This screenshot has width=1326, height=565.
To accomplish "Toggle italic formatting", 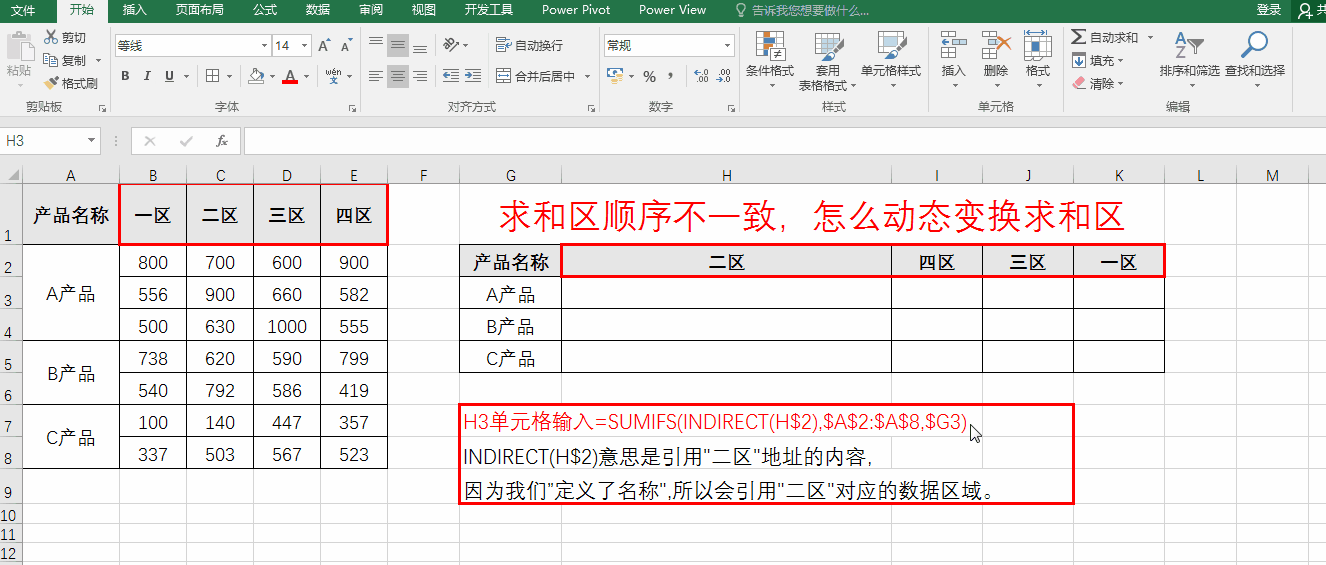I will [147, 76].
